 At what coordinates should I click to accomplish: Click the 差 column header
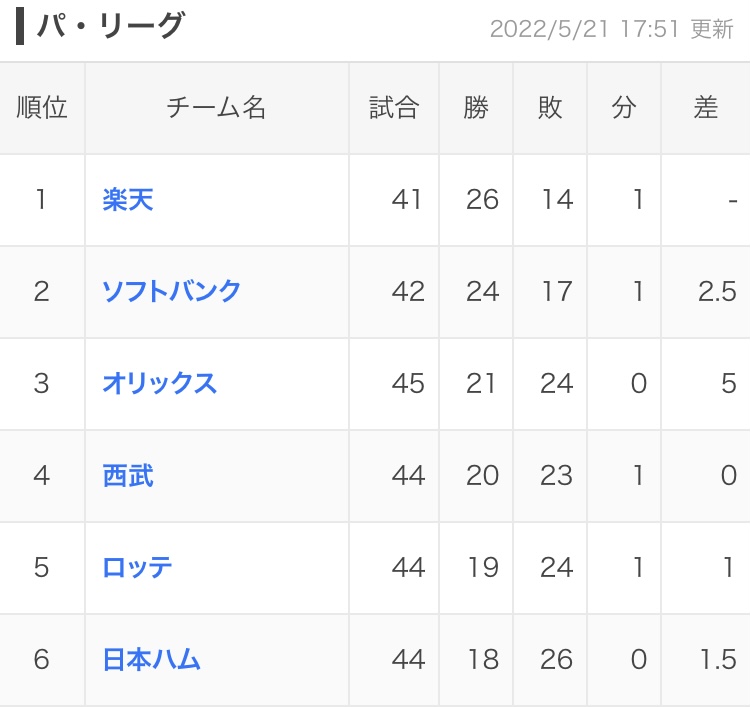(x=706, y=108)
